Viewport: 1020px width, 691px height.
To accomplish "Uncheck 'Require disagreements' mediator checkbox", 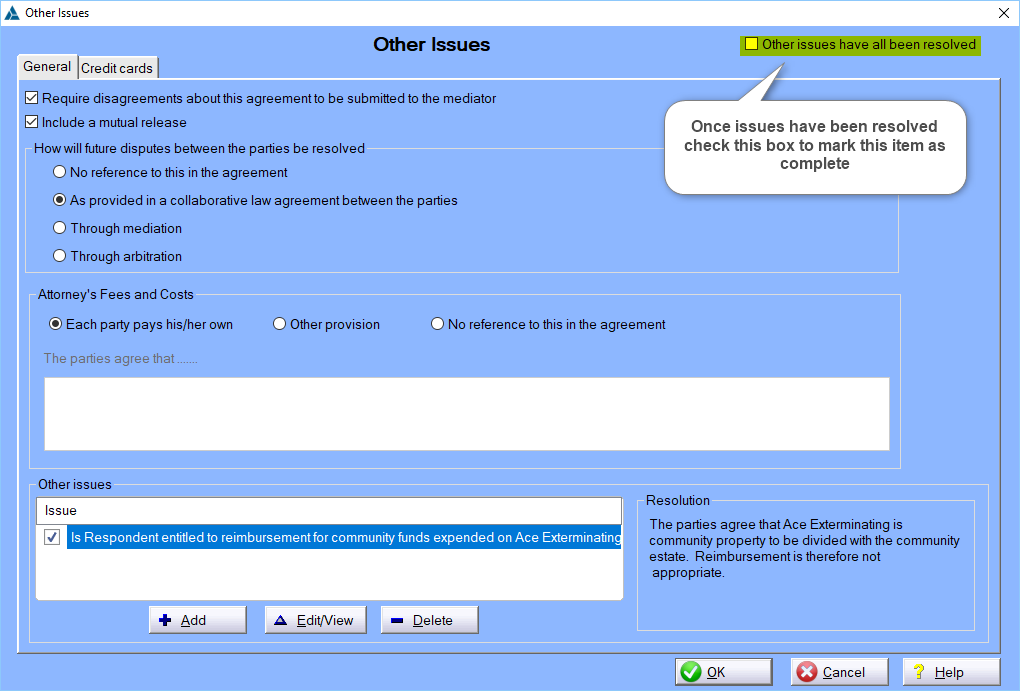I will (32, 98).
